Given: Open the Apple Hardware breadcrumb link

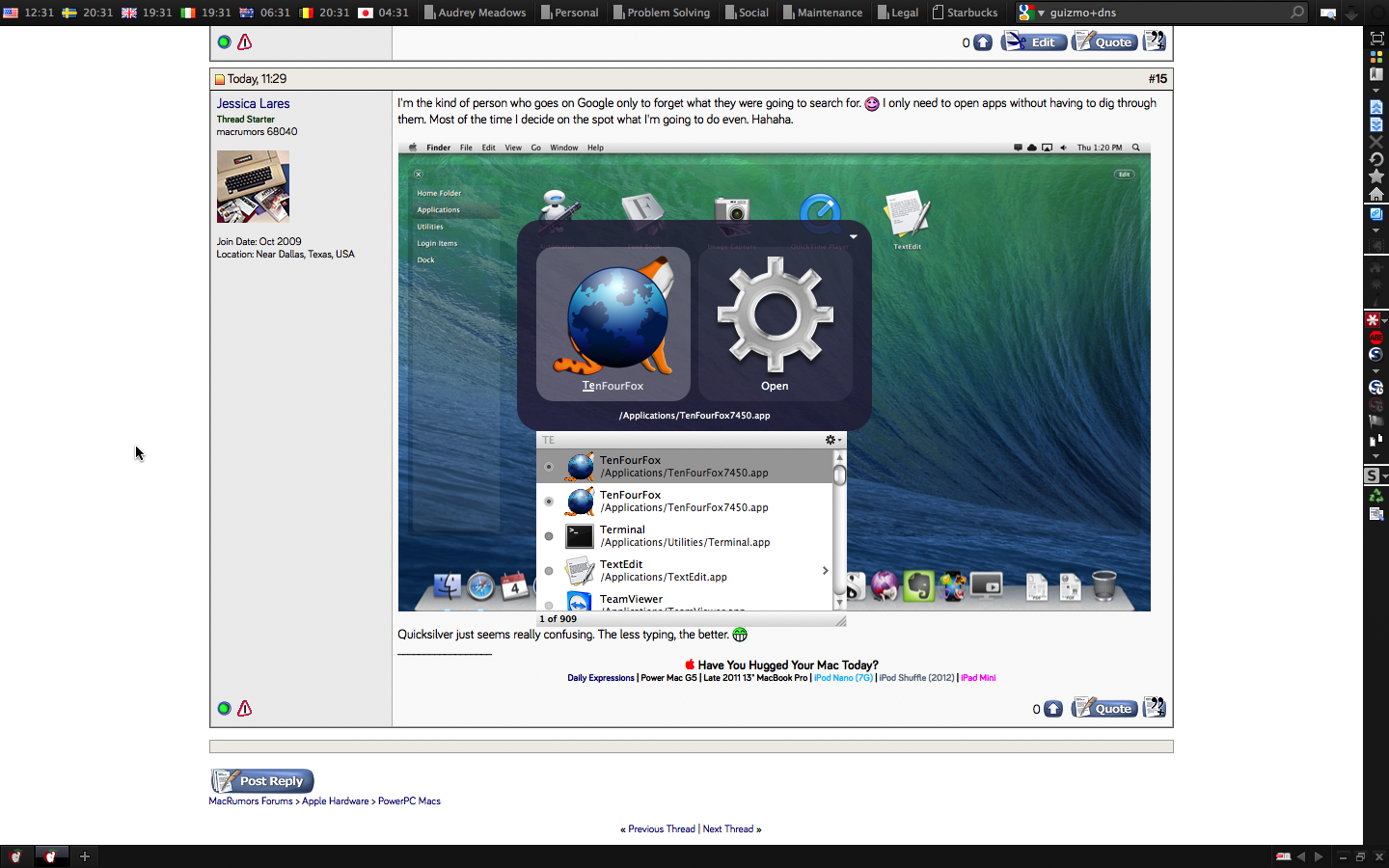Looking at the screenshot, I should [335, 800].
